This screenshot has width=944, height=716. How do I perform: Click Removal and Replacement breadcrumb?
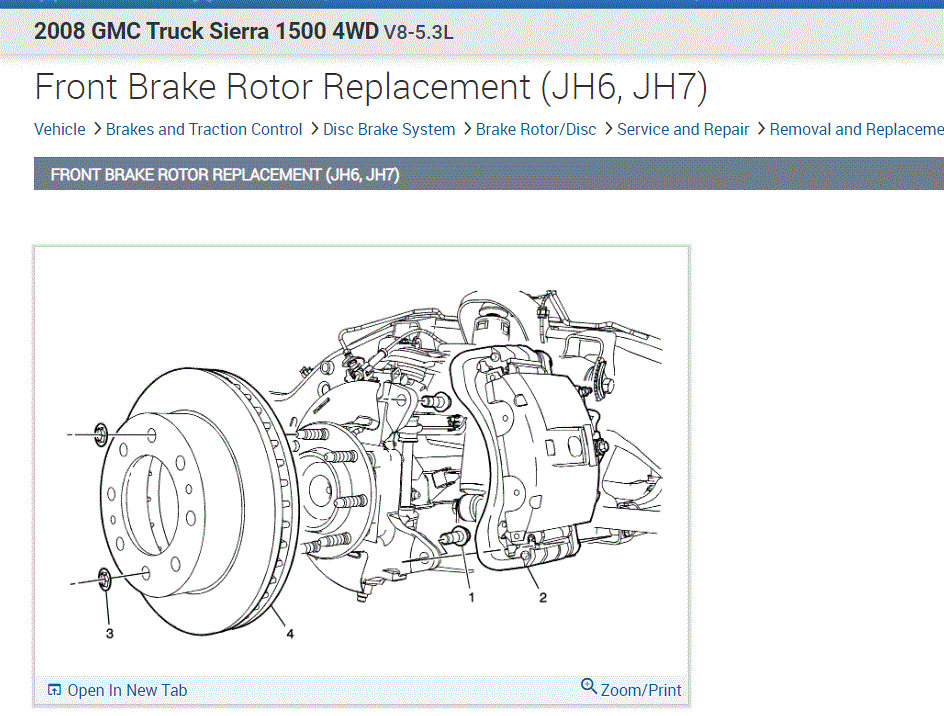(x=856, y=129)
